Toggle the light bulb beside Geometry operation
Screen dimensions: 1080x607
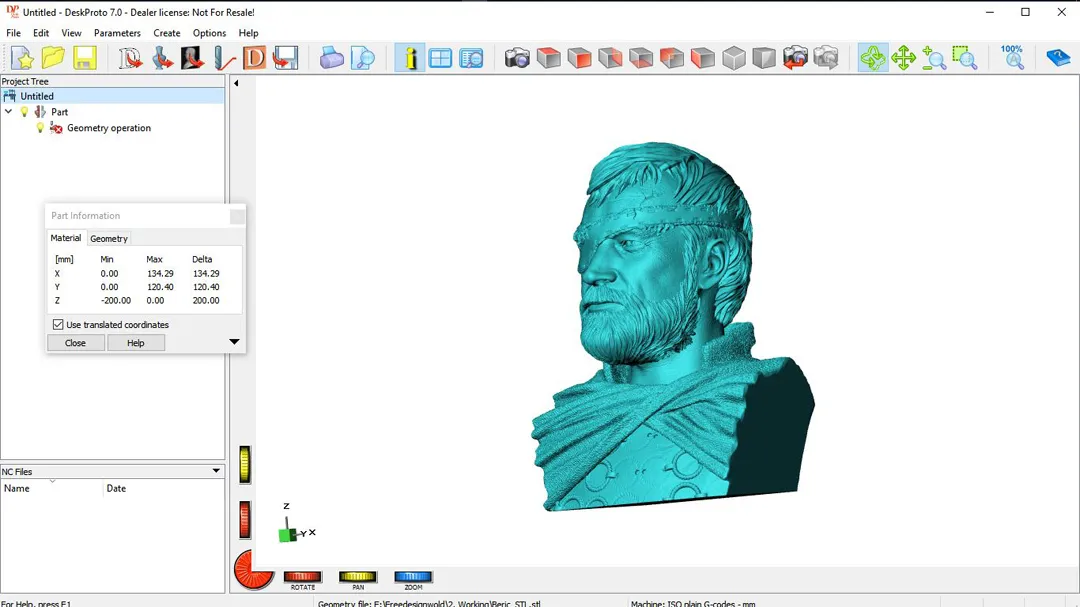40,128
